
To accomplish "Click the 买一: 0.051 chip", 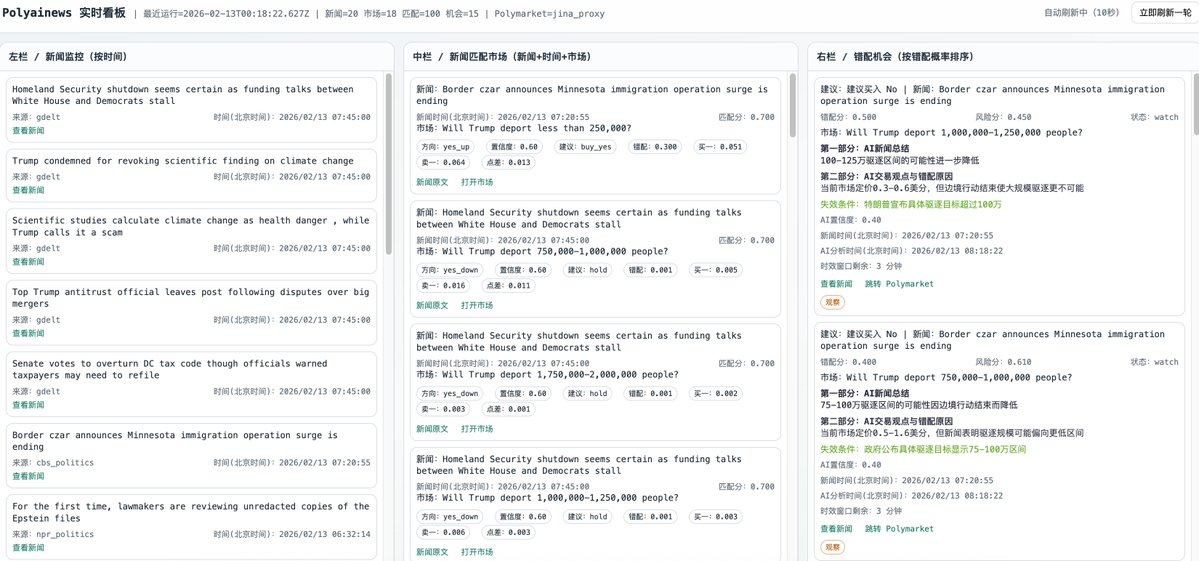I will tap(720, 147).
